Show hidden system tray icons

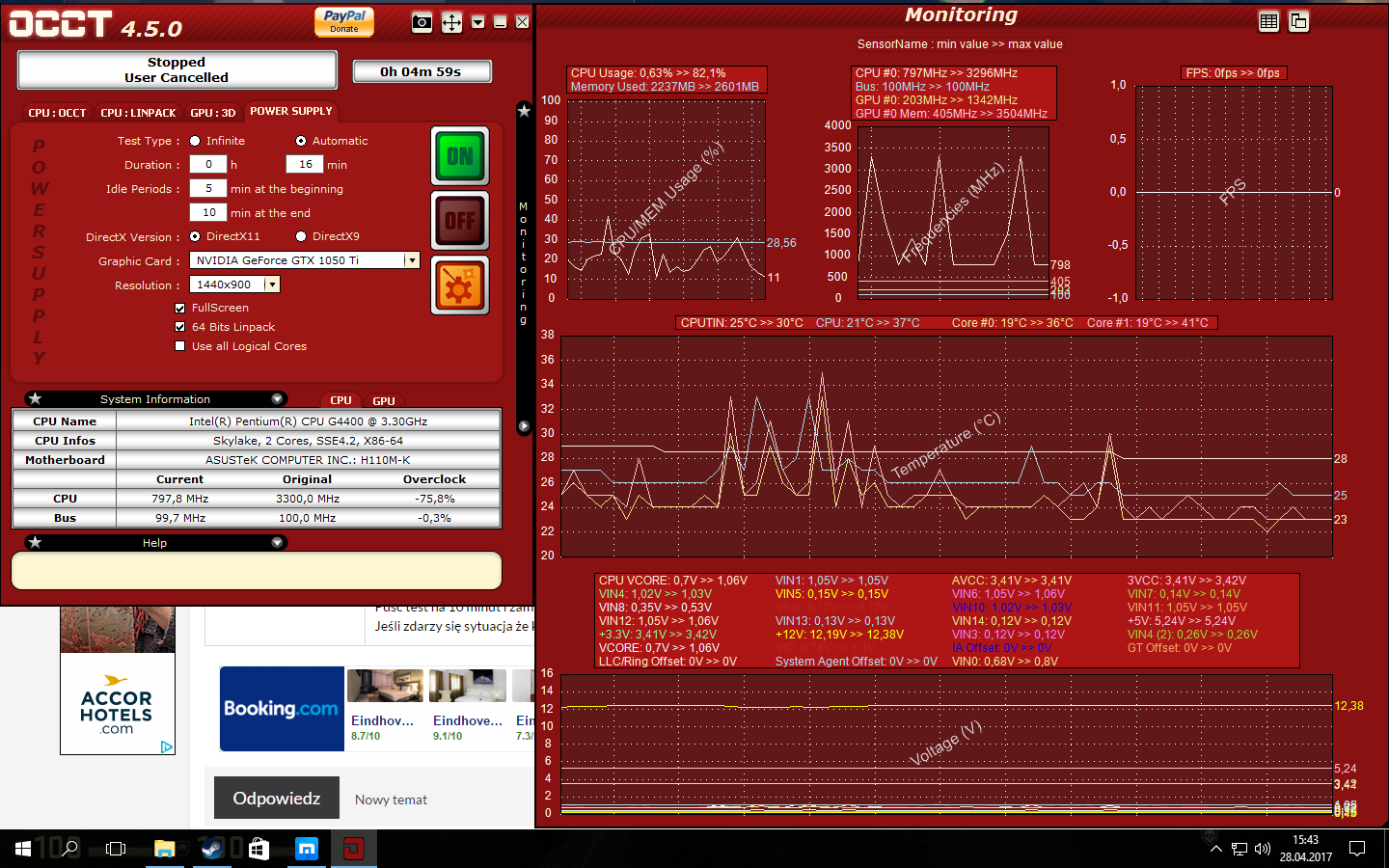pos(1215,849)
